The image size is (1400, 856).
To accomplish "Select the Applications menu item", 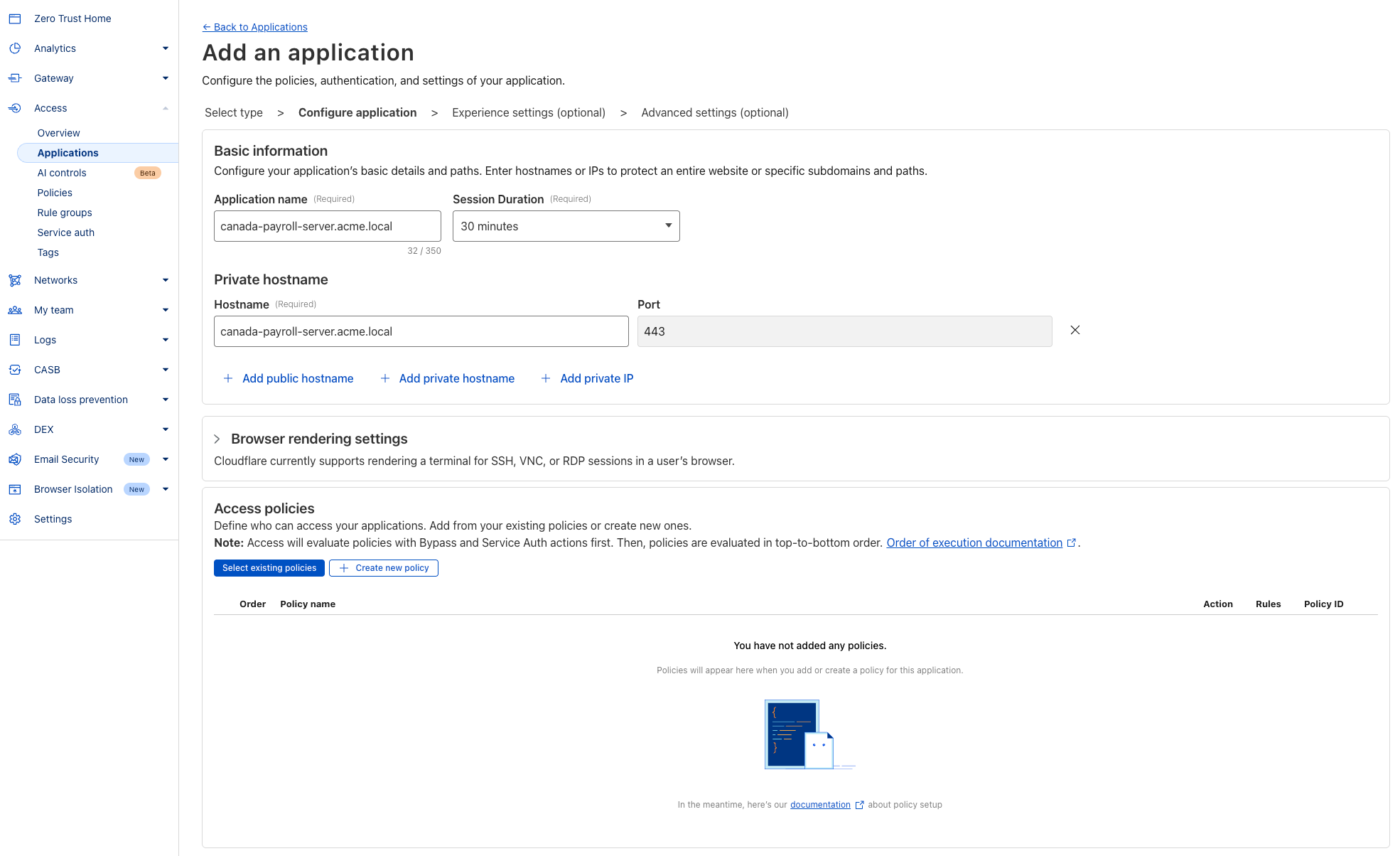I will [68, 152].
